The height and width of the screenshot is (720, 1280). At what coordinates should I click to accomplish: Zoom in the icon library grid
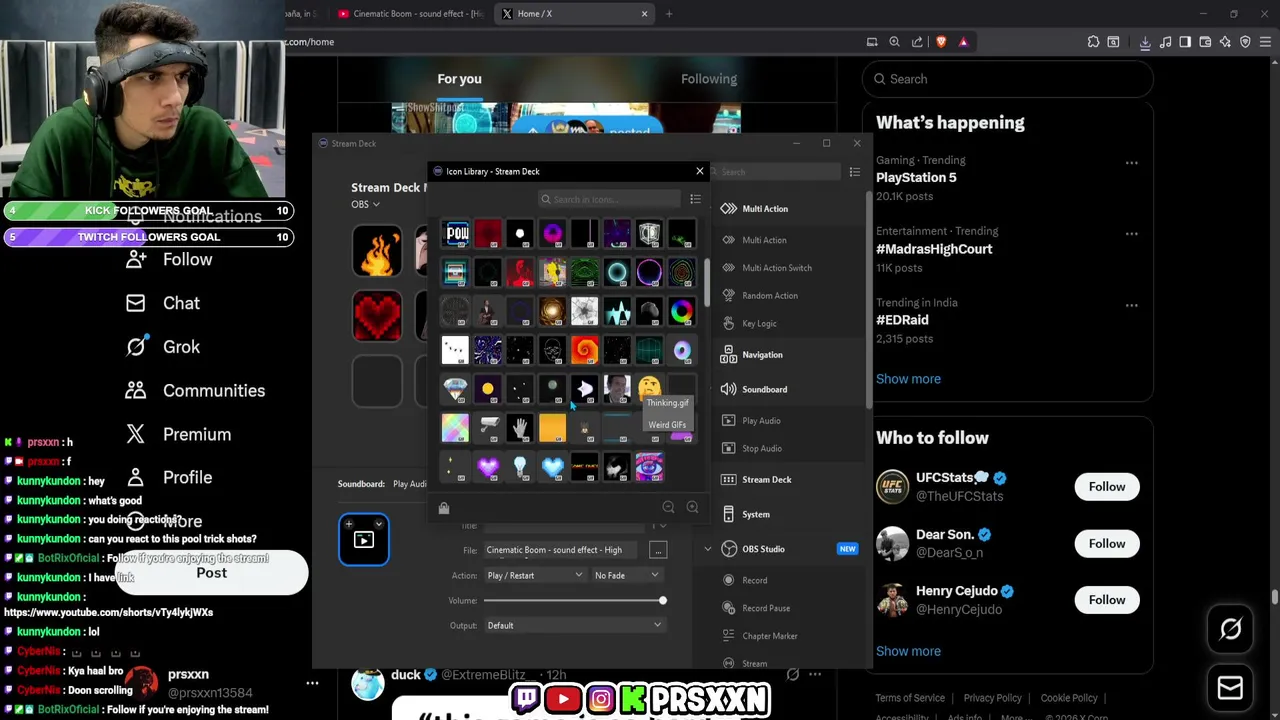692,507
